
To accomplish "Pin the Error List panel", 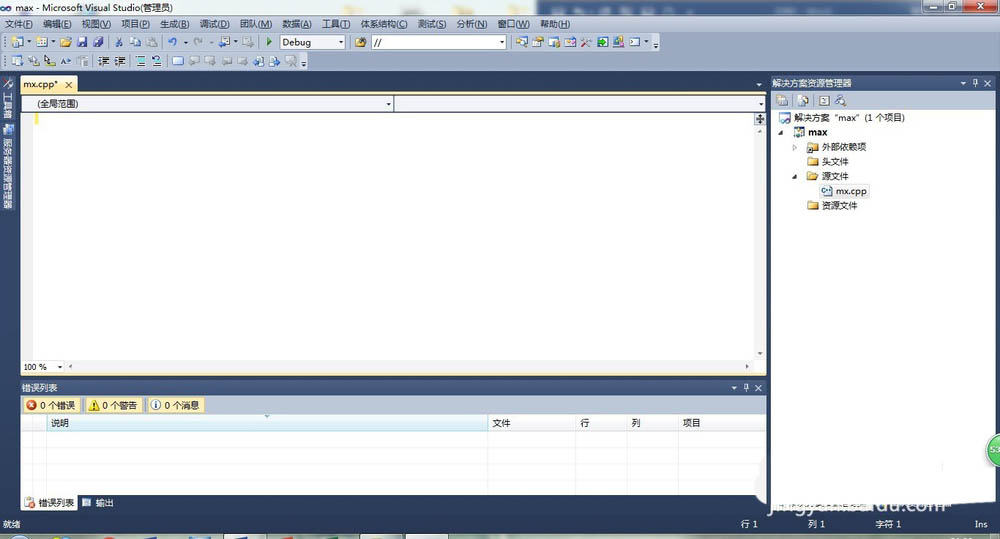I will coord(746,387).
